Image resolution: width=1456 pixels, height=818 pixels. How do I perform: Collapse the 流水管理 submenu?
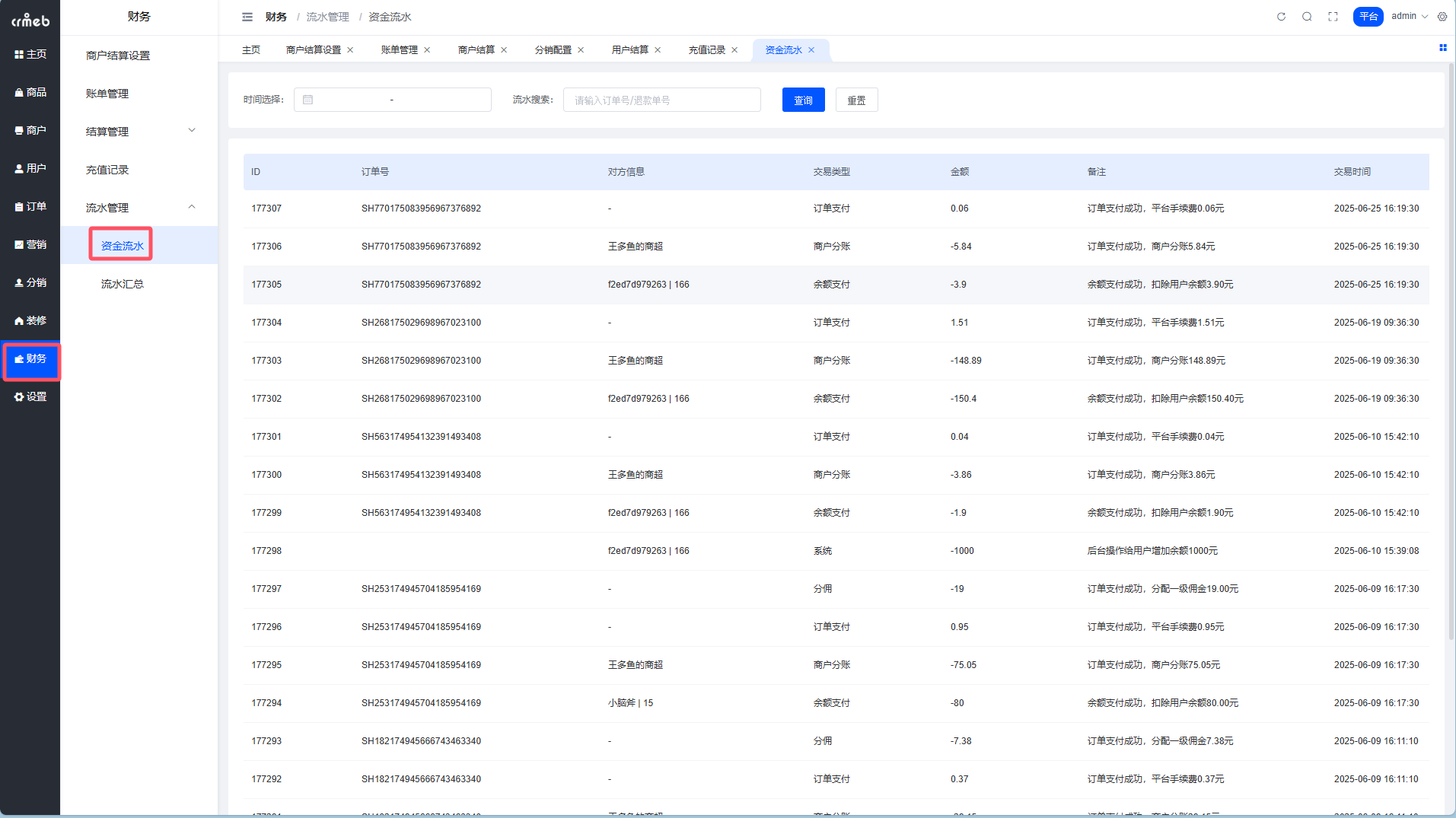[x=139, y=208]
